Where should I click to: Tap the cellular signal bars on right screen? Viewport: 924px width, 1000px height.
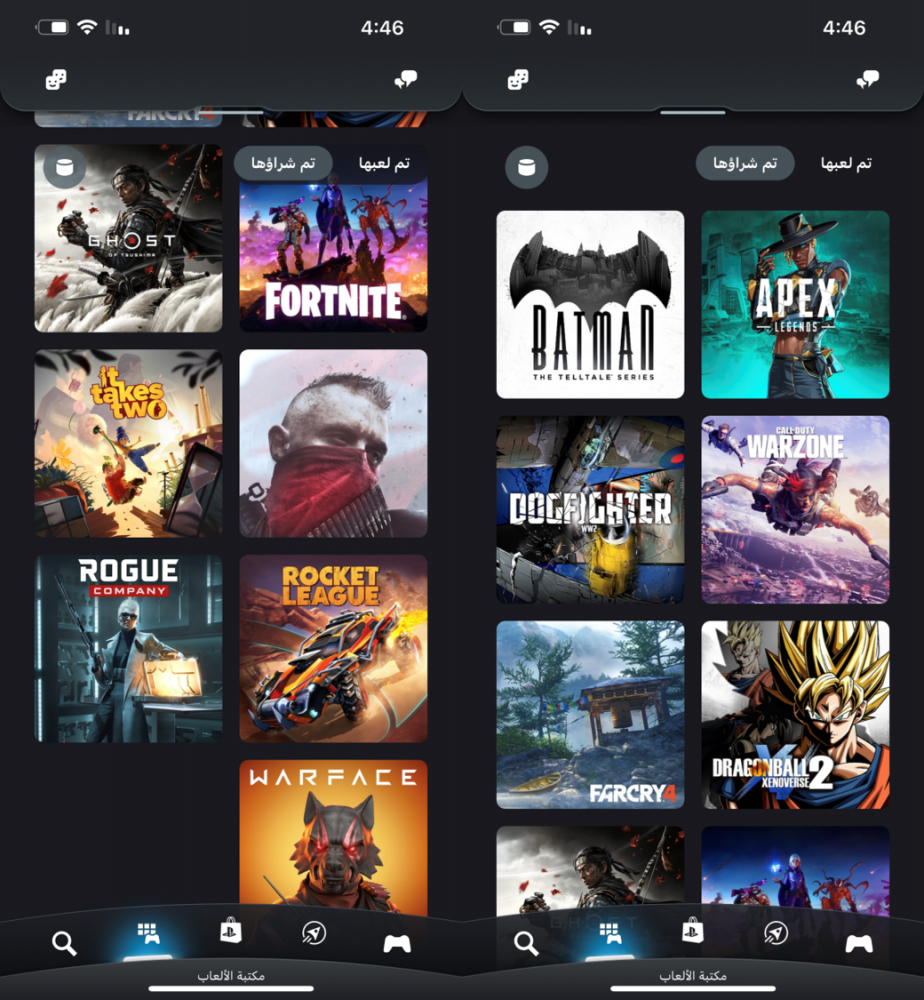[580, 28]
